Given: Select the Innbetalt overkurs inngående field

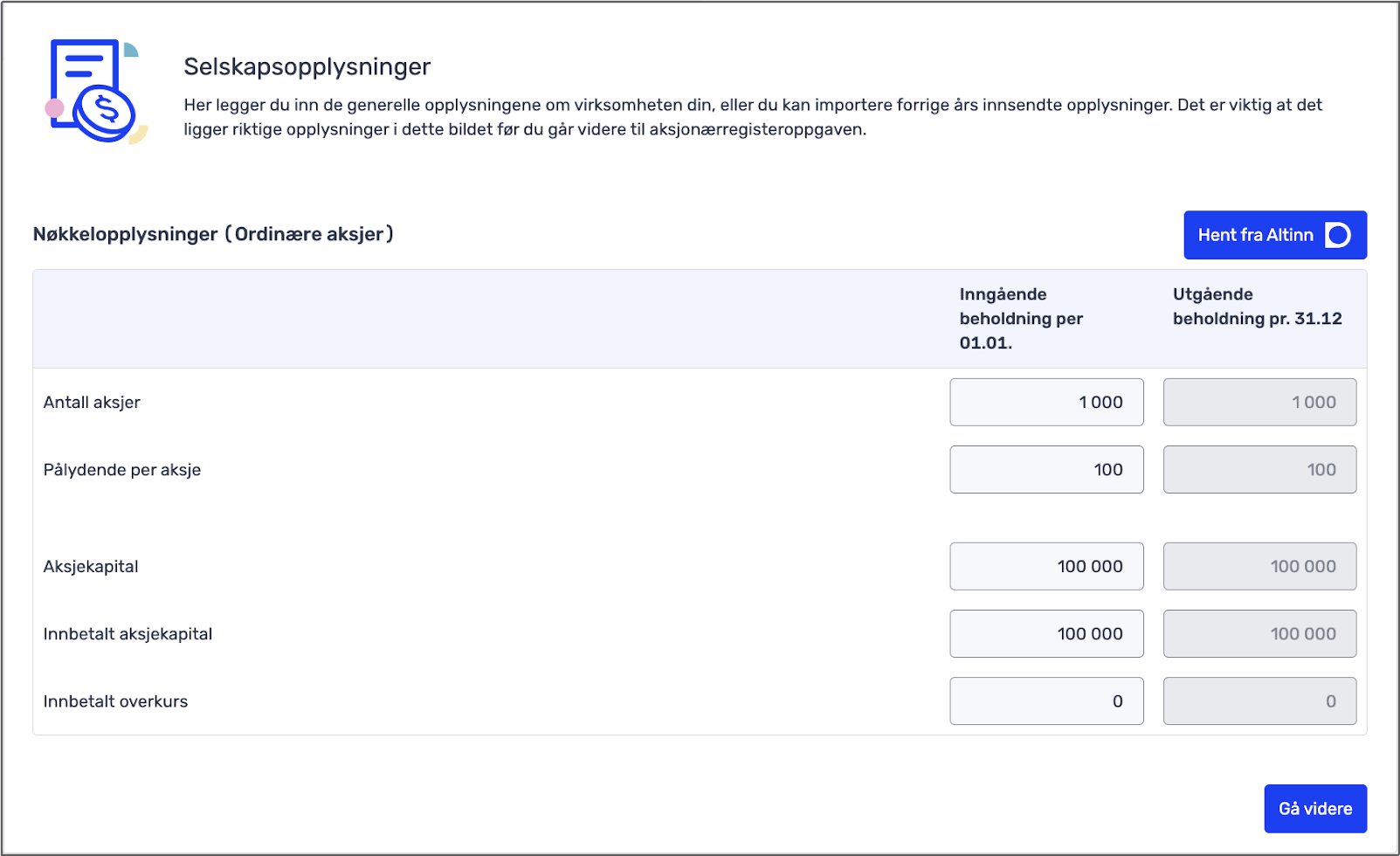Looking at the screenshot, I should (x=1046, y=701).
